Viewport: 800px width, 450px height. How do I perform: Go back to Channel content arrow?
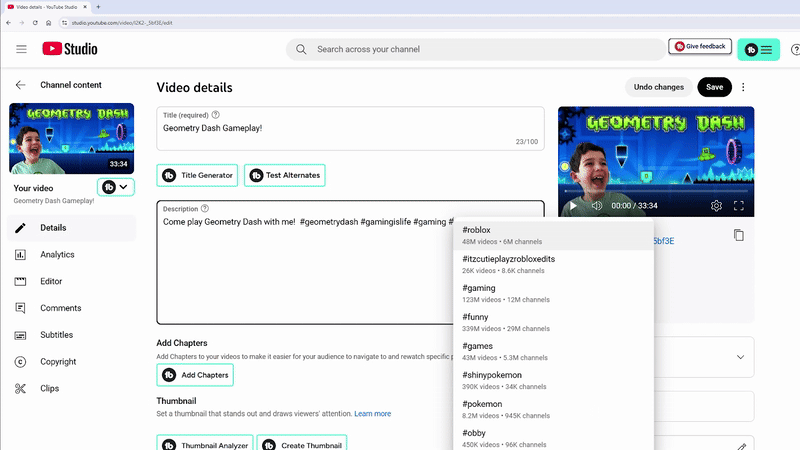click(x=20, y=85)
